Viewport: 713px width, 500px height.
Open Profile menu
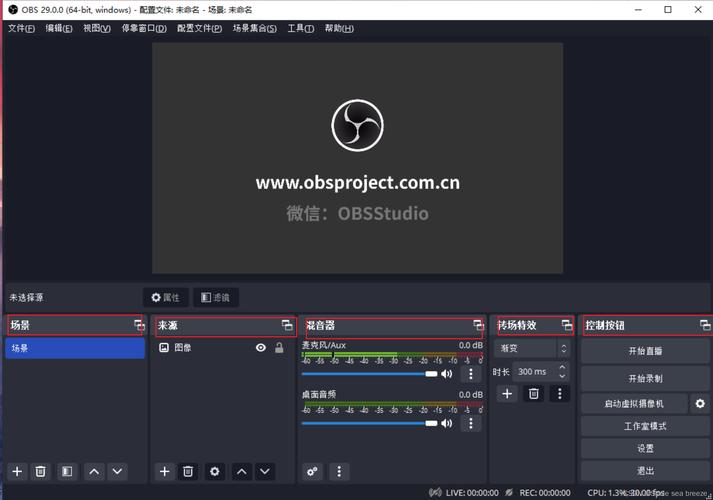click(200, 28)
